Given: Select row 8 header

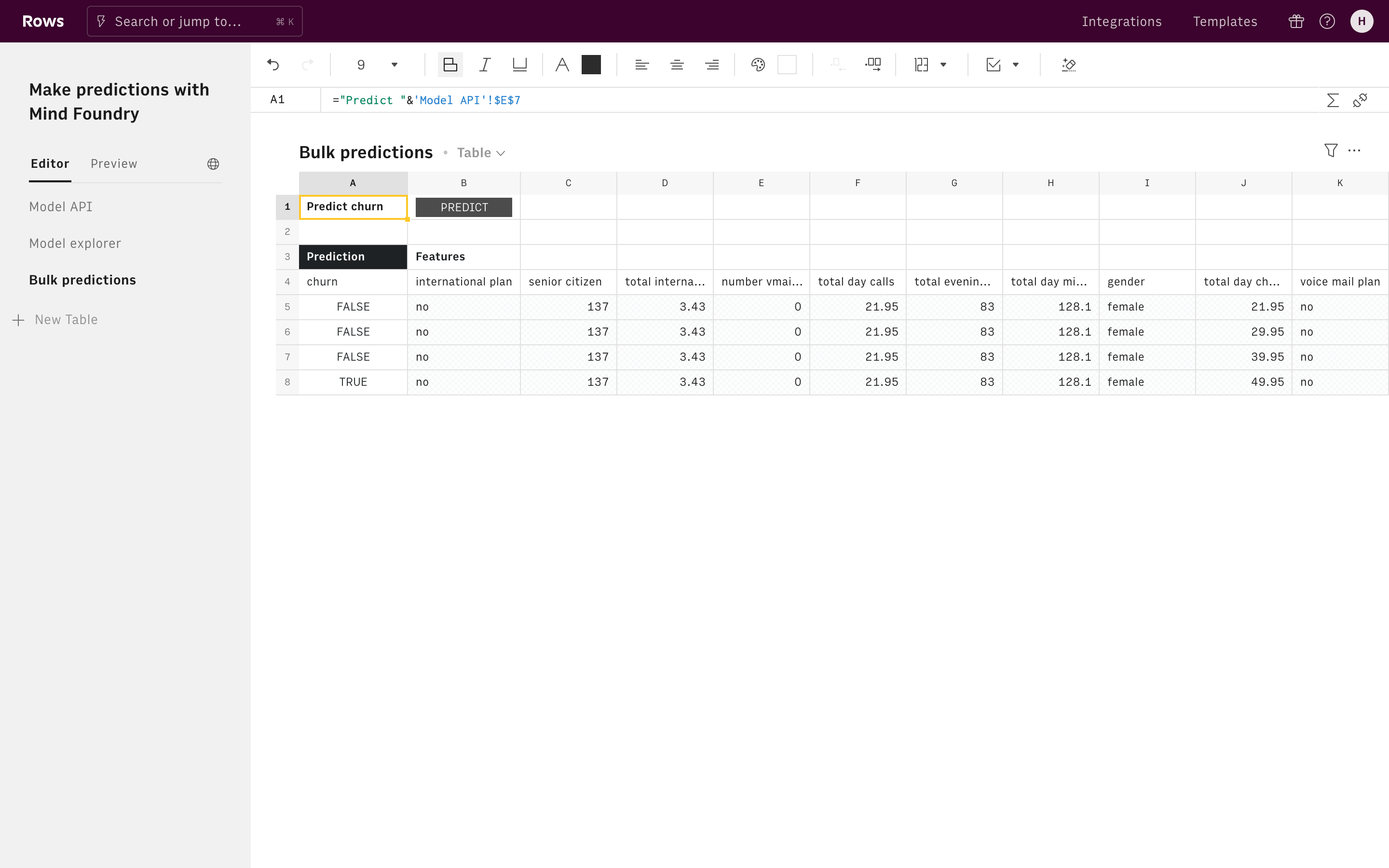Looking at the screenshot, I should 287,382.
